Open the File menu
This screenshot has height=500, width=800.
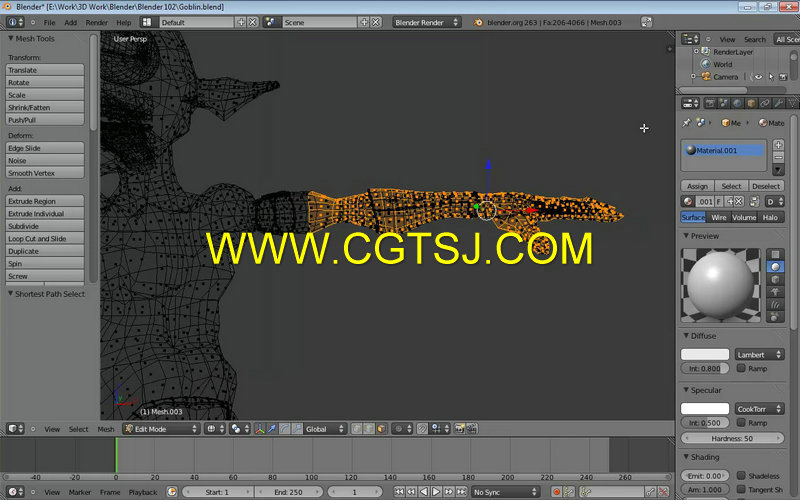pos(49,22)
